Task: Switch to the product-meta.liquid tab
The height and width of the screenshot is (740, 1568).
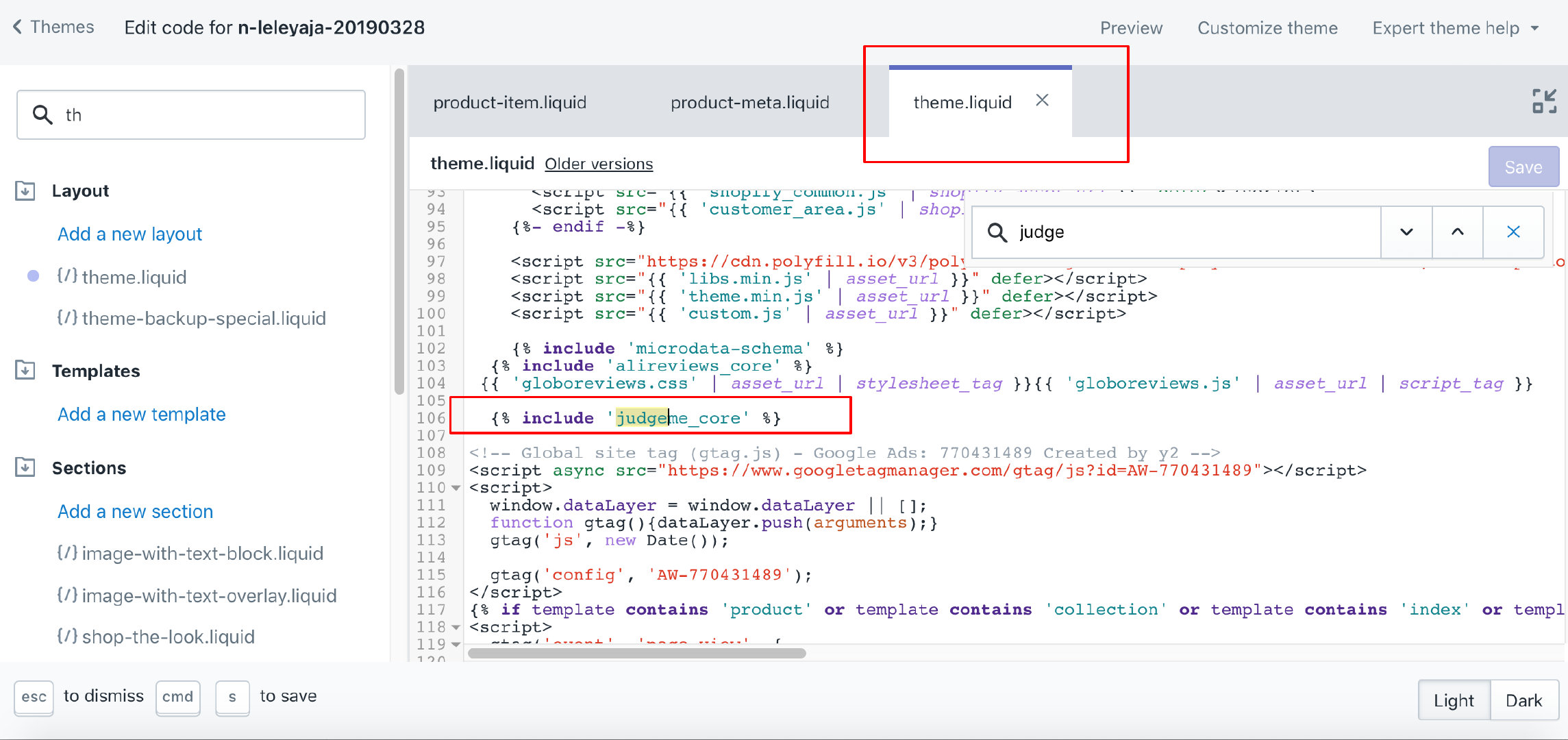Action: click(750, 102)
